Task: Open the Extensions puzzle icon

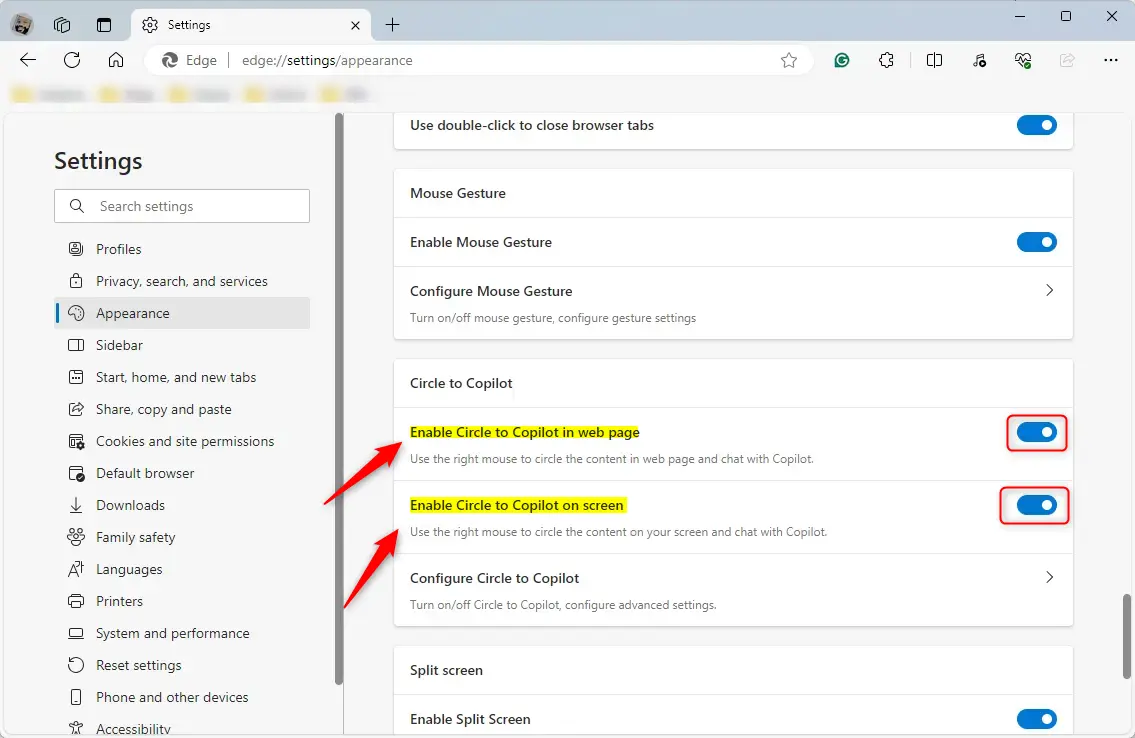Action: click(886, 60)
